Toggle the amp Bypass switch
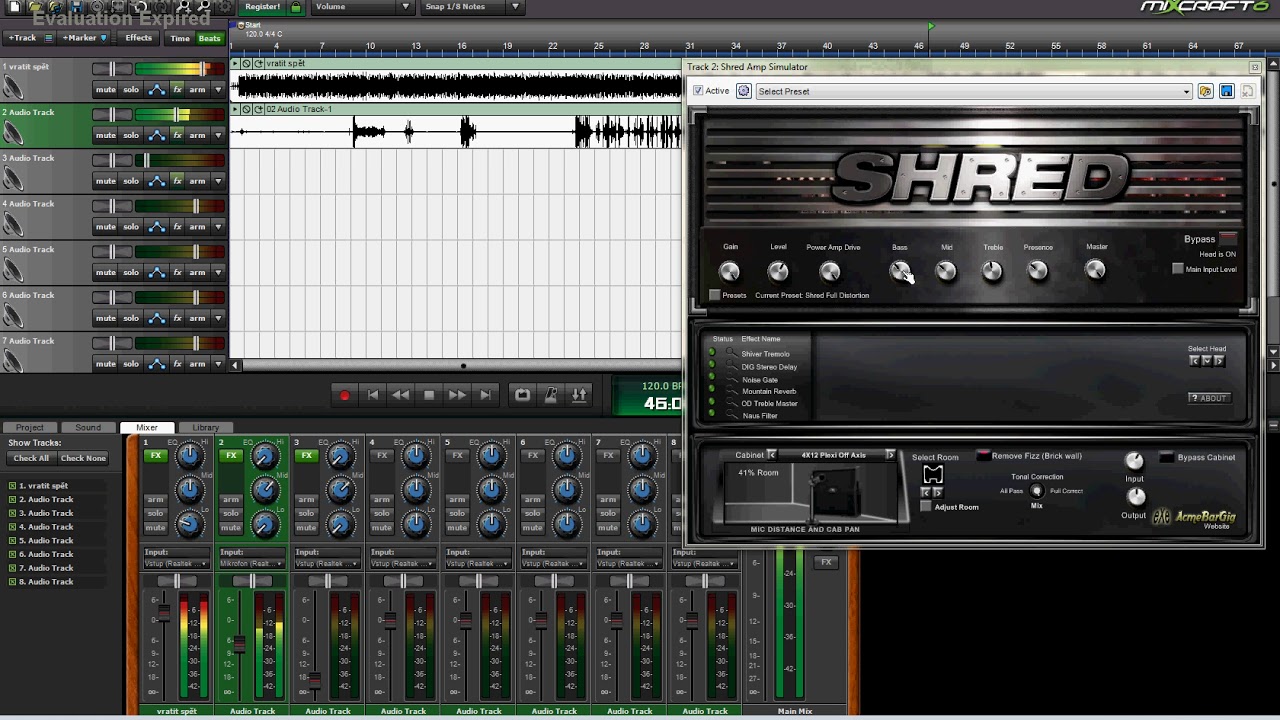 click(1228, 239)
